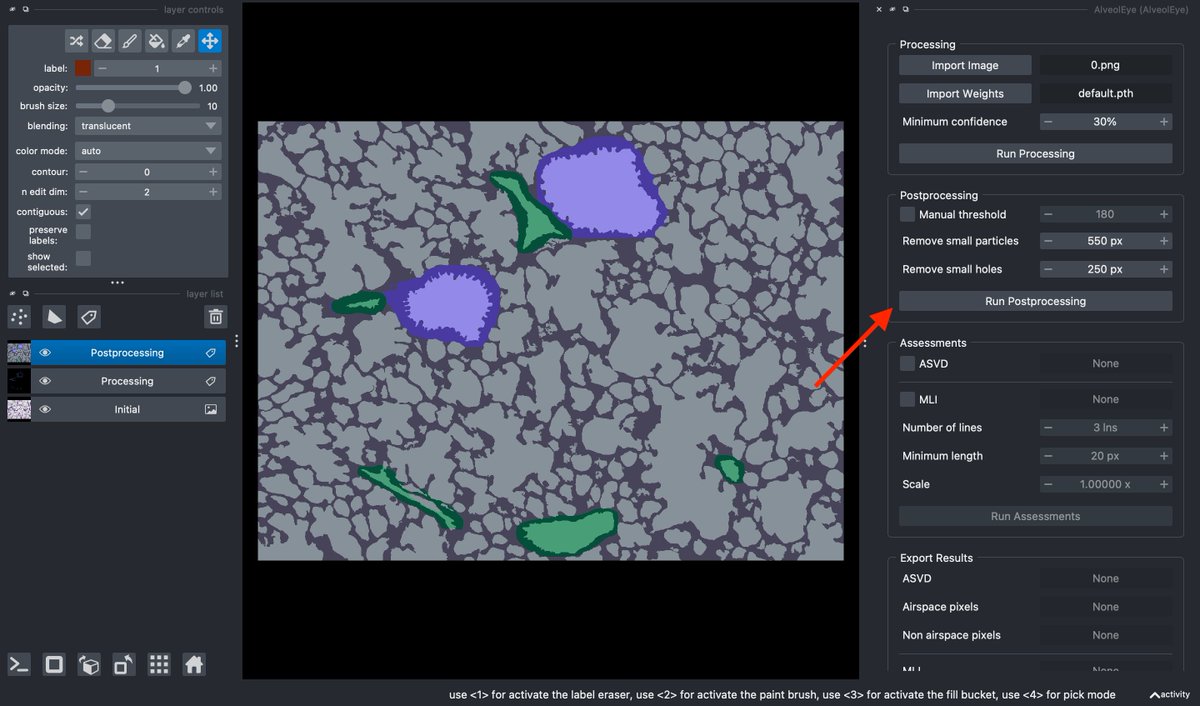The image size is (1200, 706).
Task: Select the paint brush tool
Action: [130, 41]
